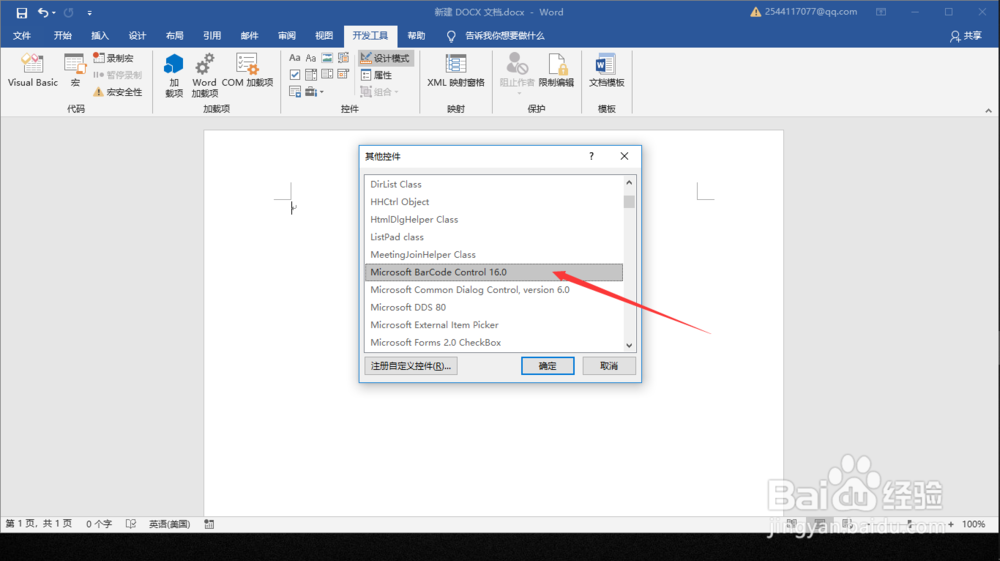
Task: Click 取消 to cancel the dialog
Action: click(x=608, y=366)
